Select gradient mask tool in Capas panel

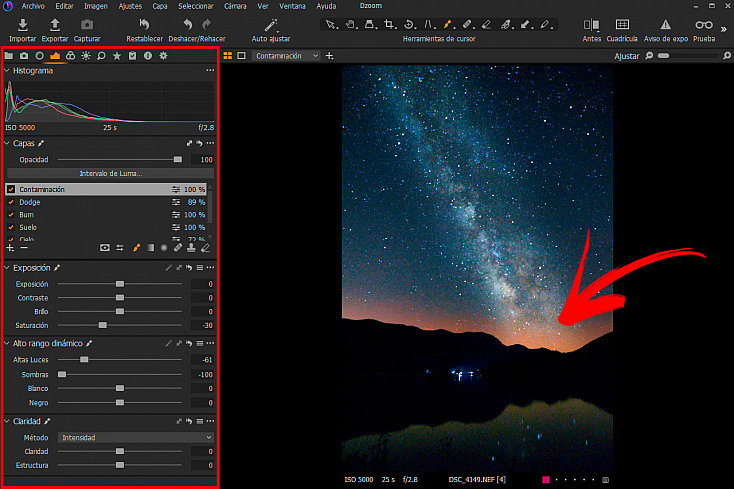tap(150, 248)
